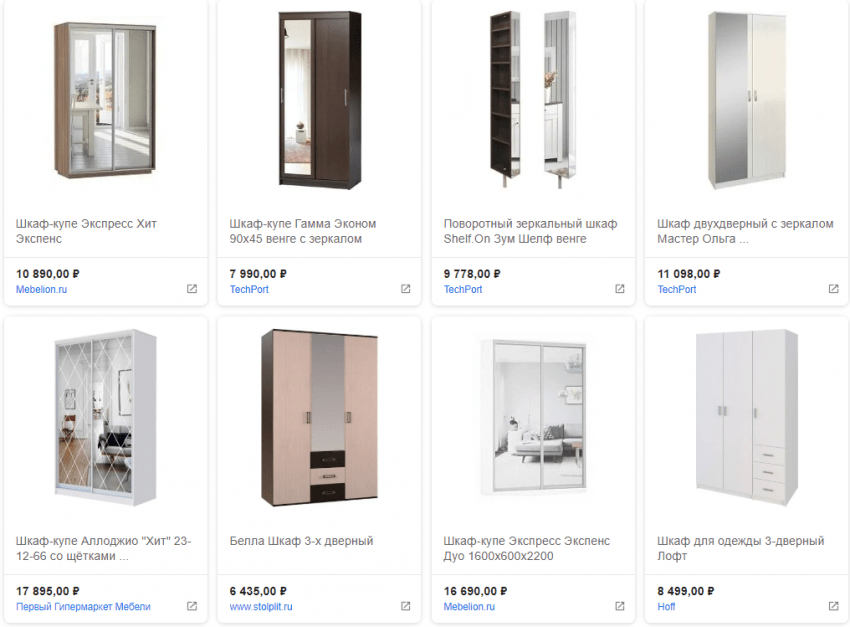
Task: Follow Первый Гипермаркет Мебели store link
Action: point(83,606)
